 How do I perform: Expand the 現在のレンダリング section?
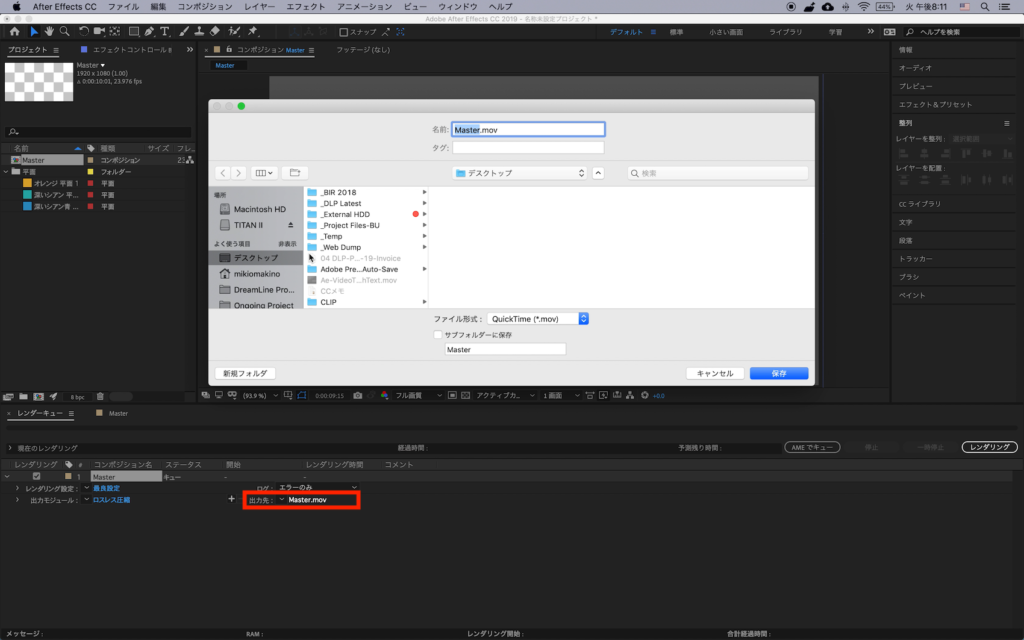click(x=10, y=448)
